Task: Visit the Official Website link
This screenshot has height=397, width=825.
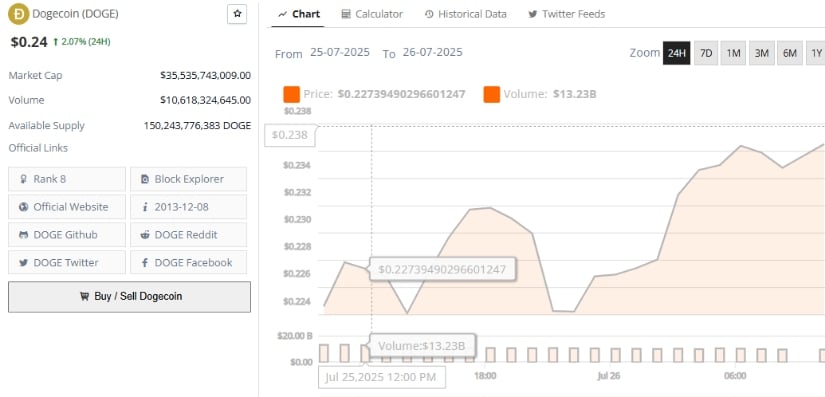Action: click(x=67, y=207)
